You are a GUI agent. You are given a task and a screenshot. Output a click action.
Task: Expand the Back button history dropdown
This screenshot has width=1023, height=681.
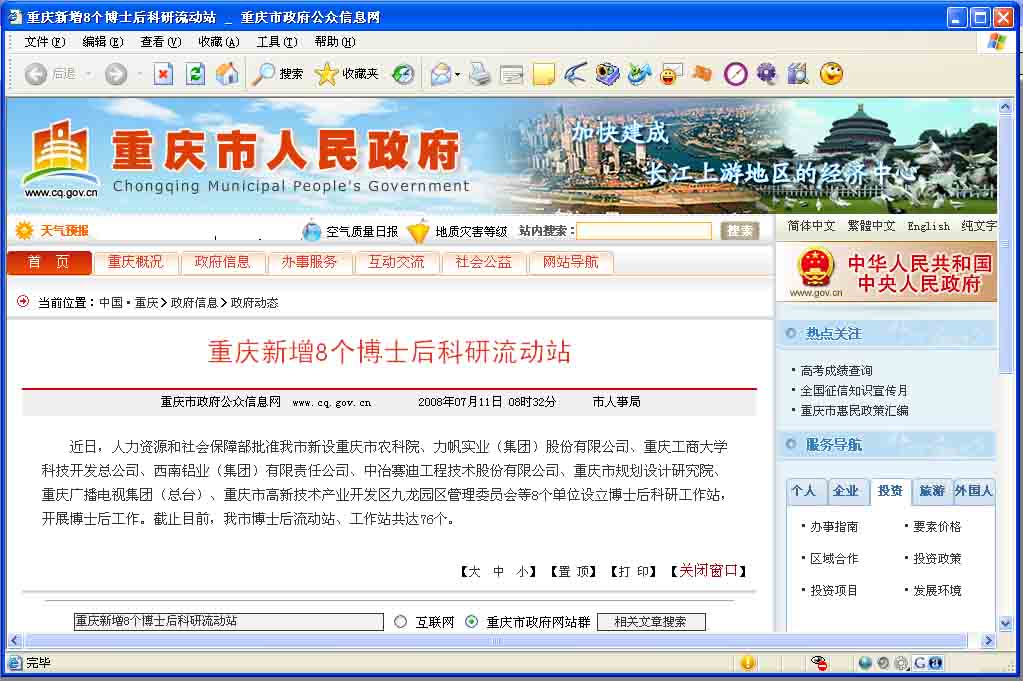tap(88, 75)
